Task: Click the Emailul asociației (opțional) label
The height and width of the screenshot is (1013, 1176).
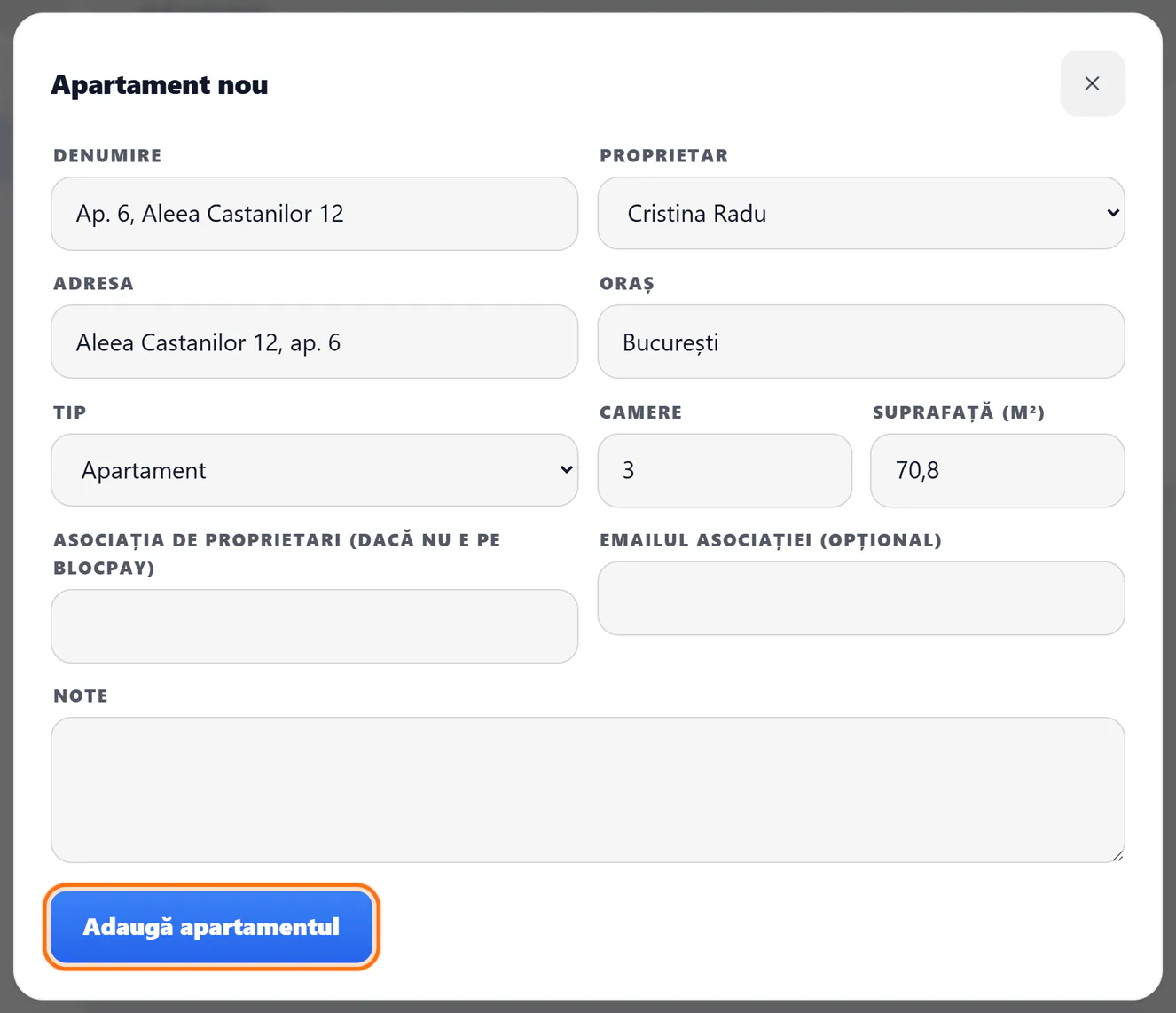Action: pyautogui.click(x=771, y=540)
